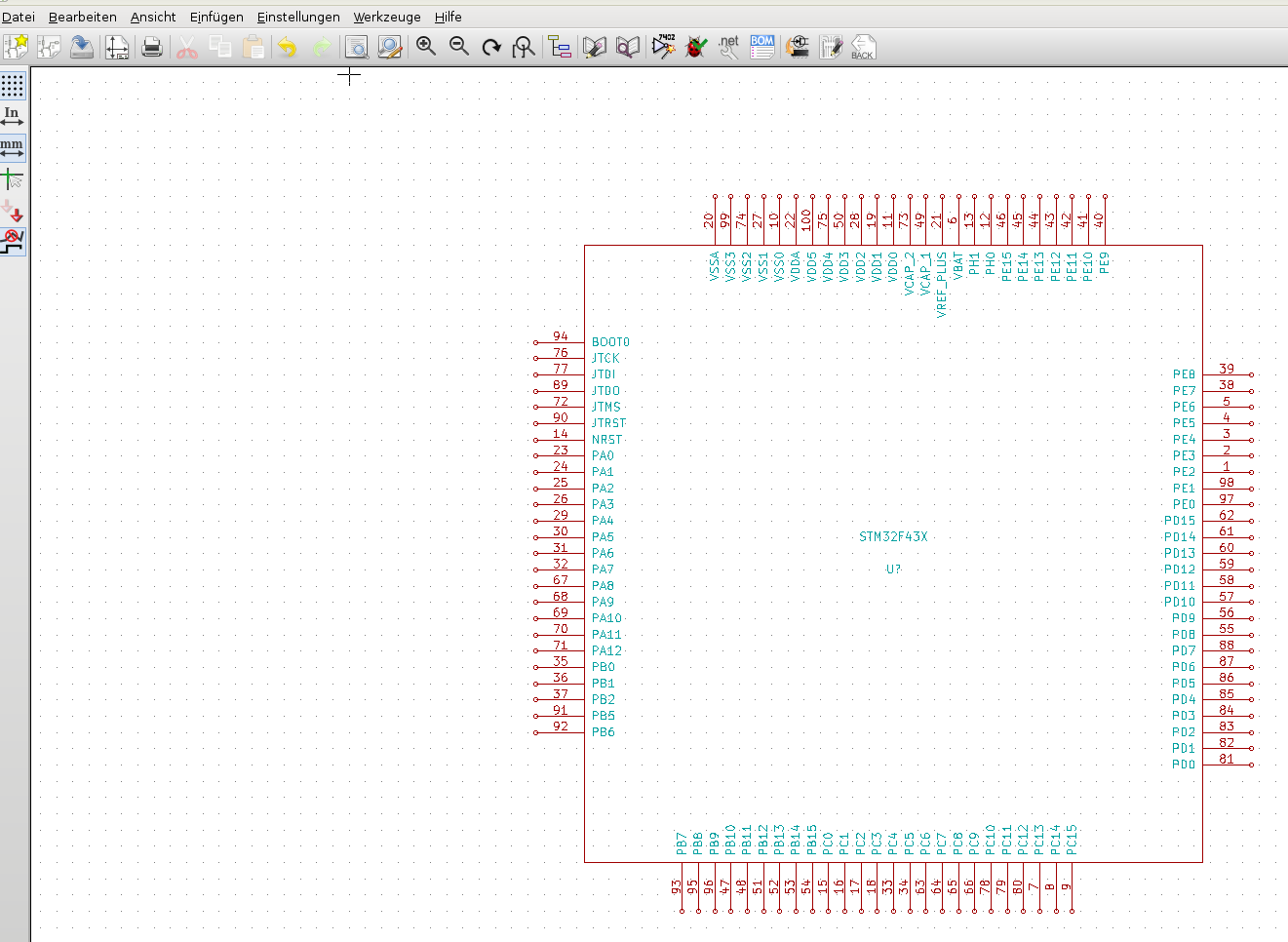Toggle orthogonal wire and bus mode

(13, 242)
